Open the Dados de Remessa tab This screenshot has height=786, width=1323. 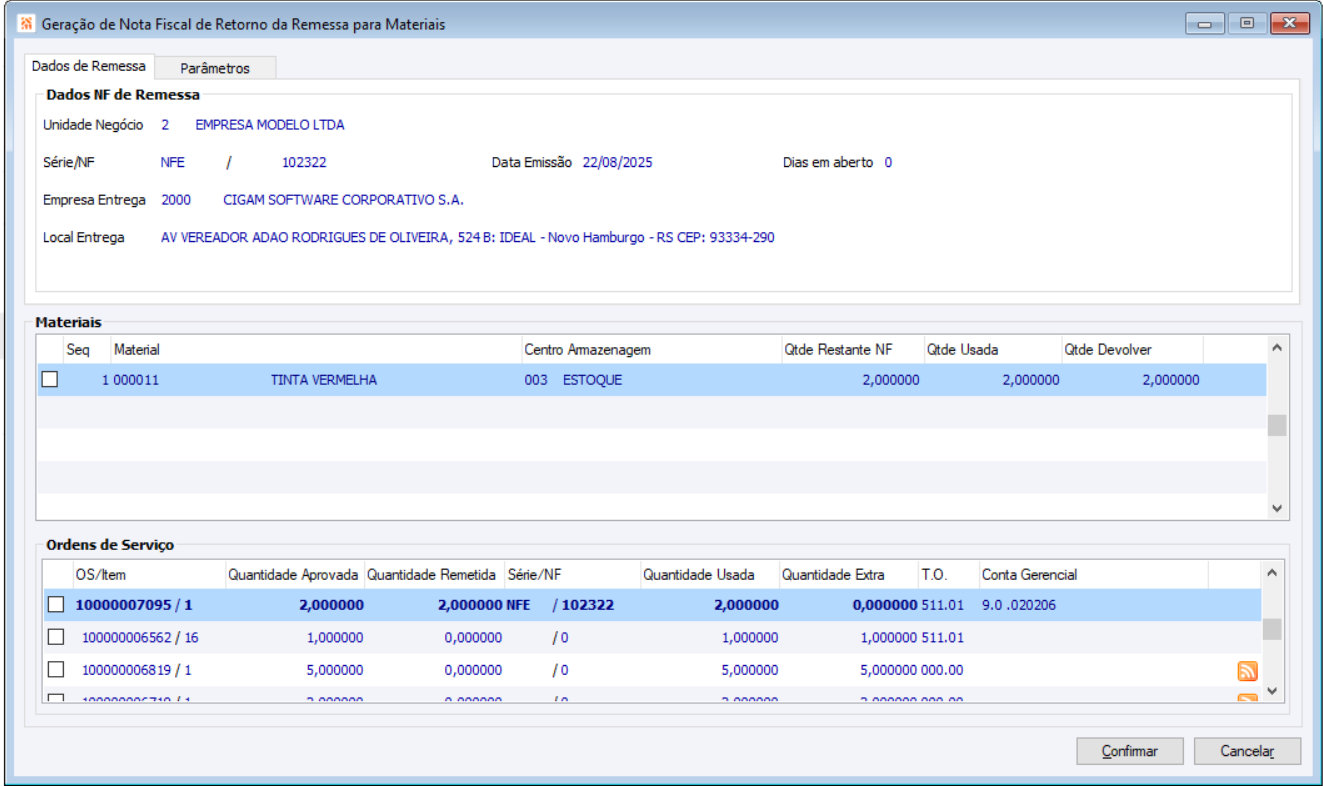click(89, 67)
